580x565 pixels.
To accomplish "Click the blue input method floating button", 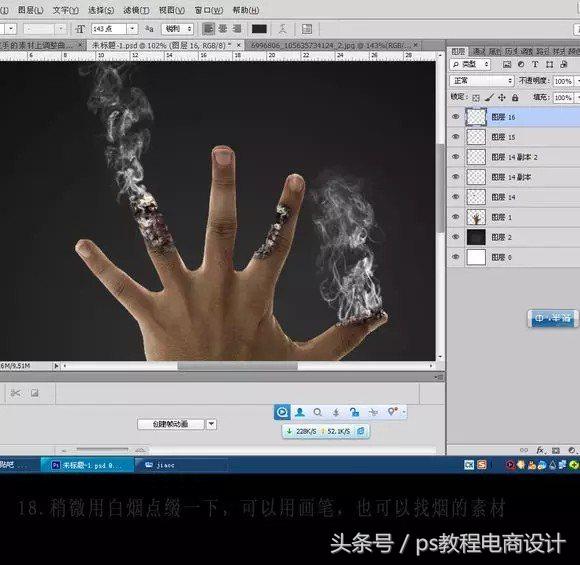I will (552, 318).
